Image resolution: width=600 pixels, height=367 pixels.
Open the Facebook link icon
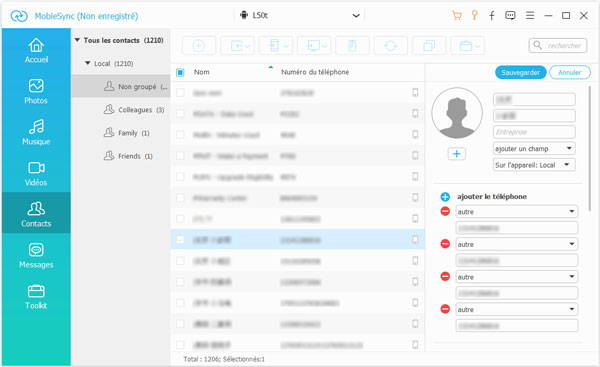click(x=492, y=15)
